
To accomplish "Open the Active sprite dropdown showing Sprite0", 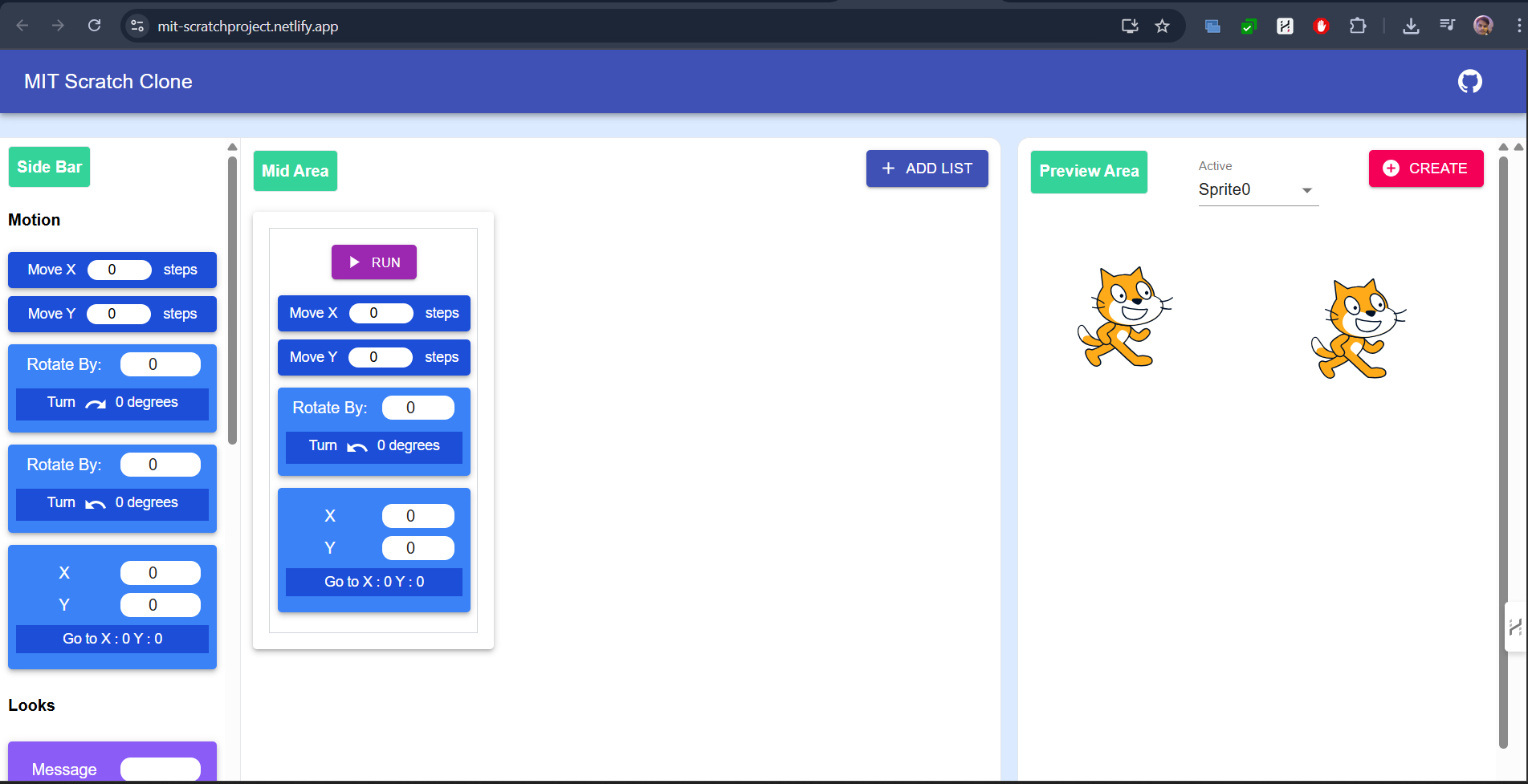I will click(1258, 190).
